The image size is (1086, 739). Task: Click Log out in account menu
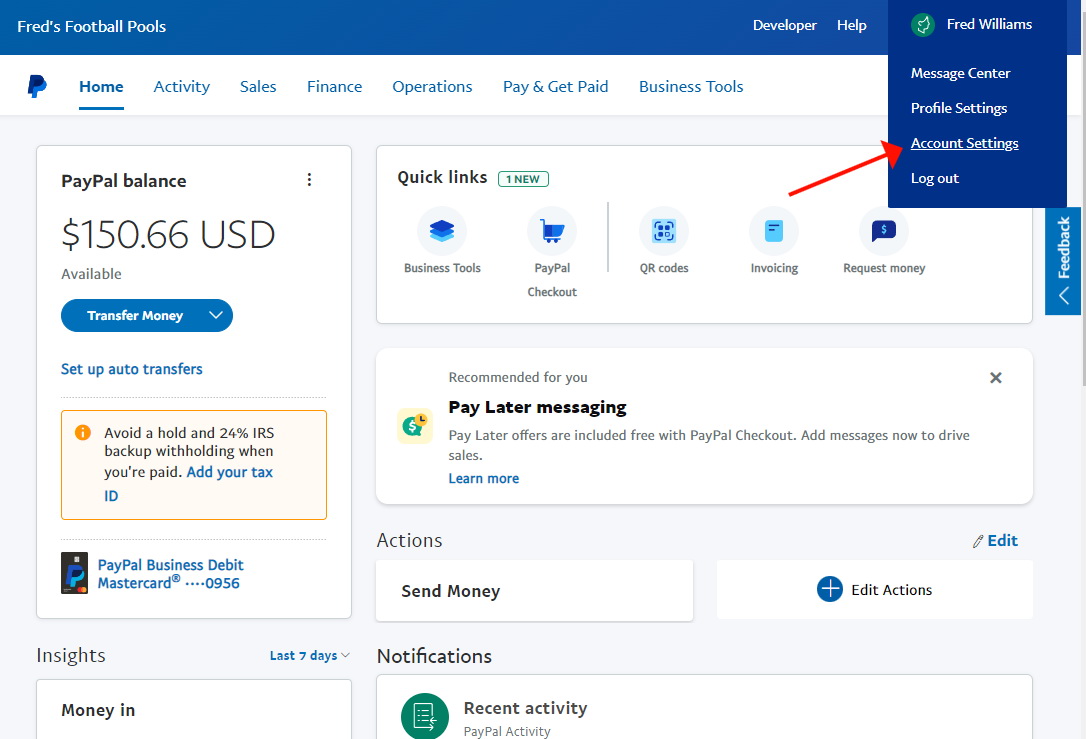(x=934, y=179)
